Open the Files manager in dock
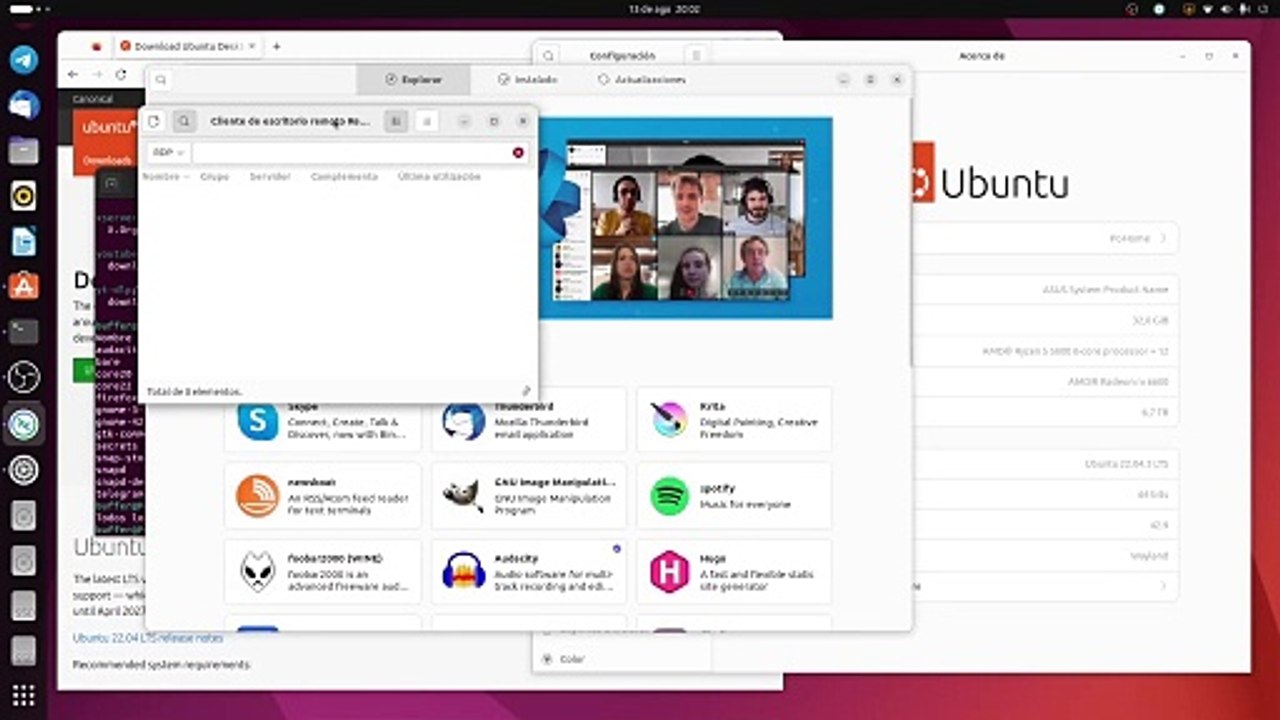This screenshot has height=720, width=1280. [x=24, y=151]
